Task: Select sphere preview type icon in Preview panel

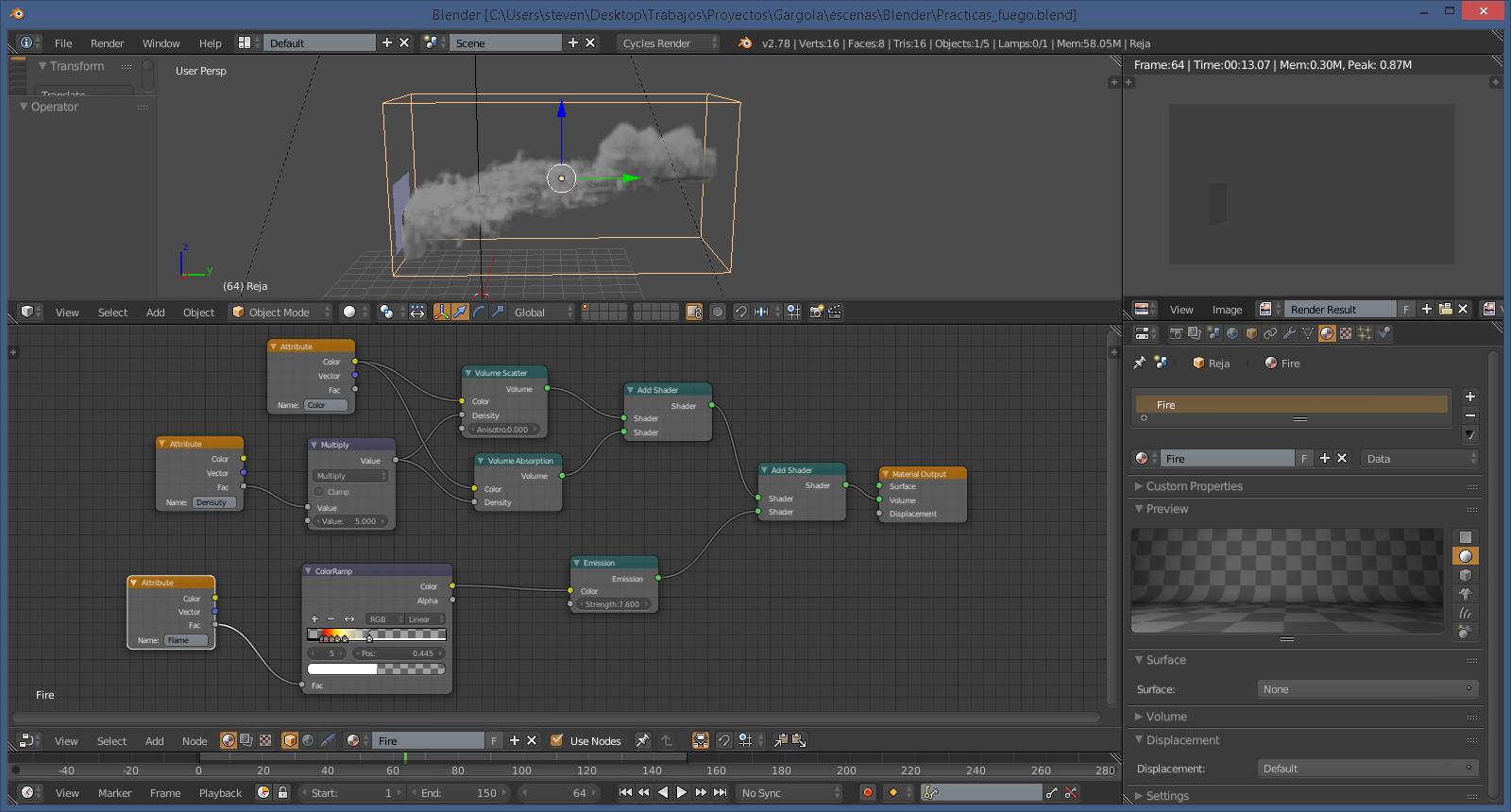Action: click(1466, 556)
